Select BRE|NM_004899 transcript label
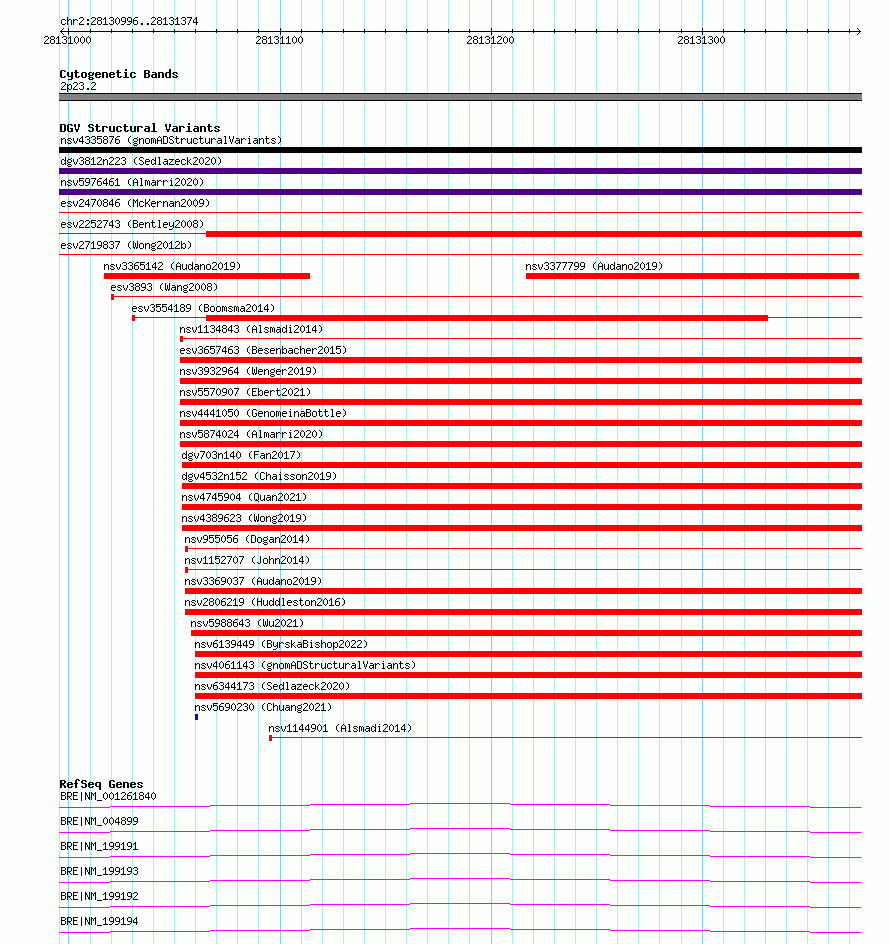The image size is (890, 944). 99,821
